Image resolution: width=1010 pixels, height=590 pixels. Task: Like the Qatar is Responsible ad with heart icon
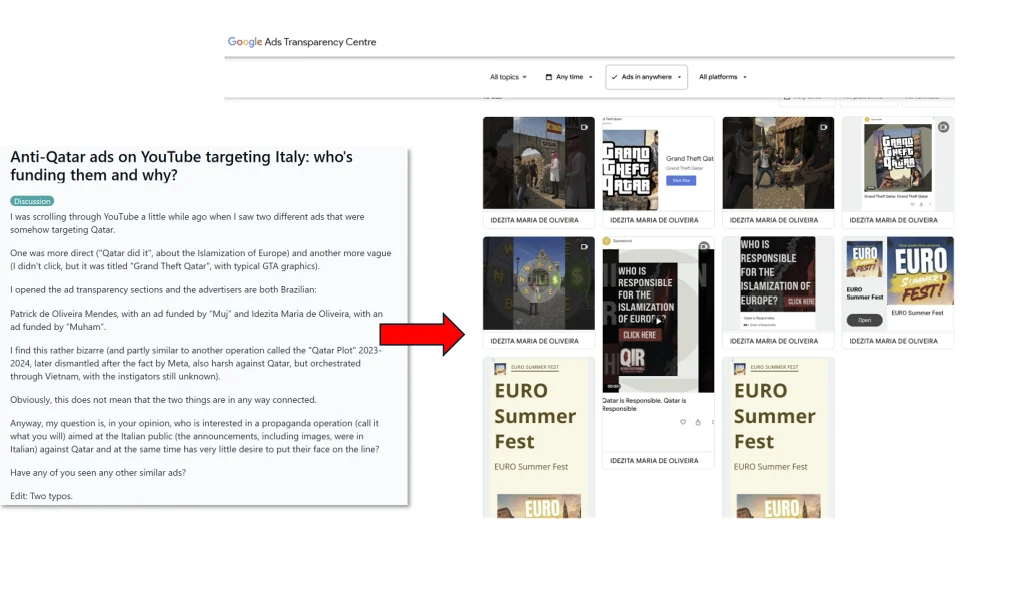point(683,423)
